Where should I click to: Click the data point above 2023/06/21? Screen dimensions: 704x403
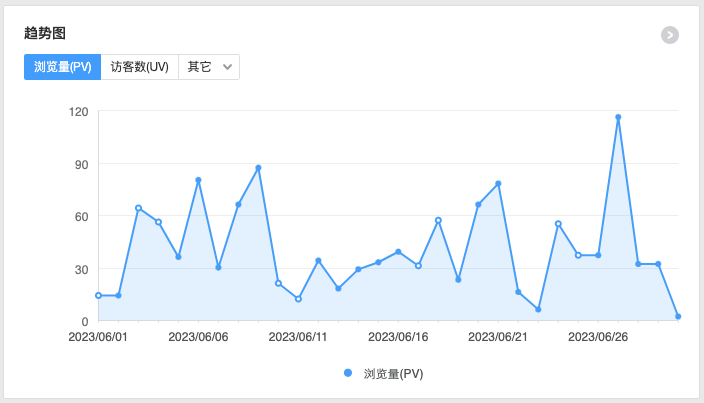tap(498, 184)
